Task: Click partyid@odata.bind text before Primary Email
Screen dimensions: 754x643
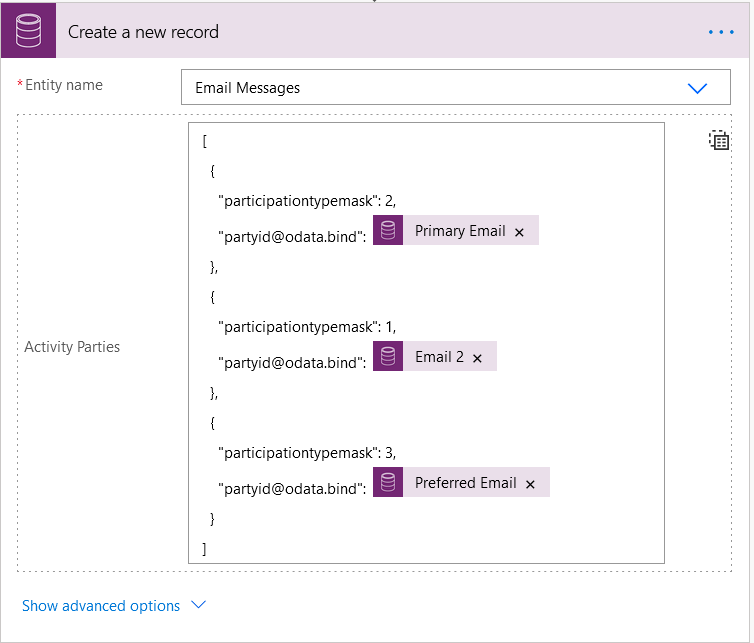Action: tap(292, 237)
